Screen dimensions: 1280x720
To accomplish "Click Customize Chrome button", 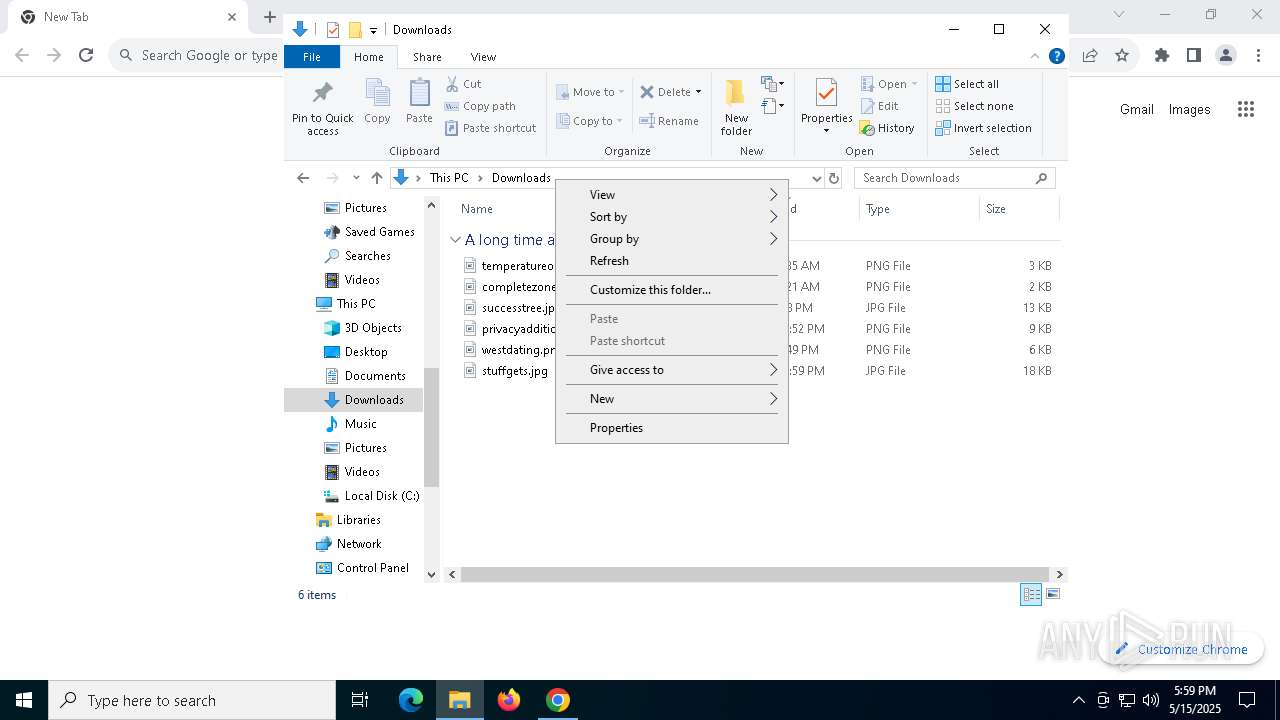I will (1182, 649).
